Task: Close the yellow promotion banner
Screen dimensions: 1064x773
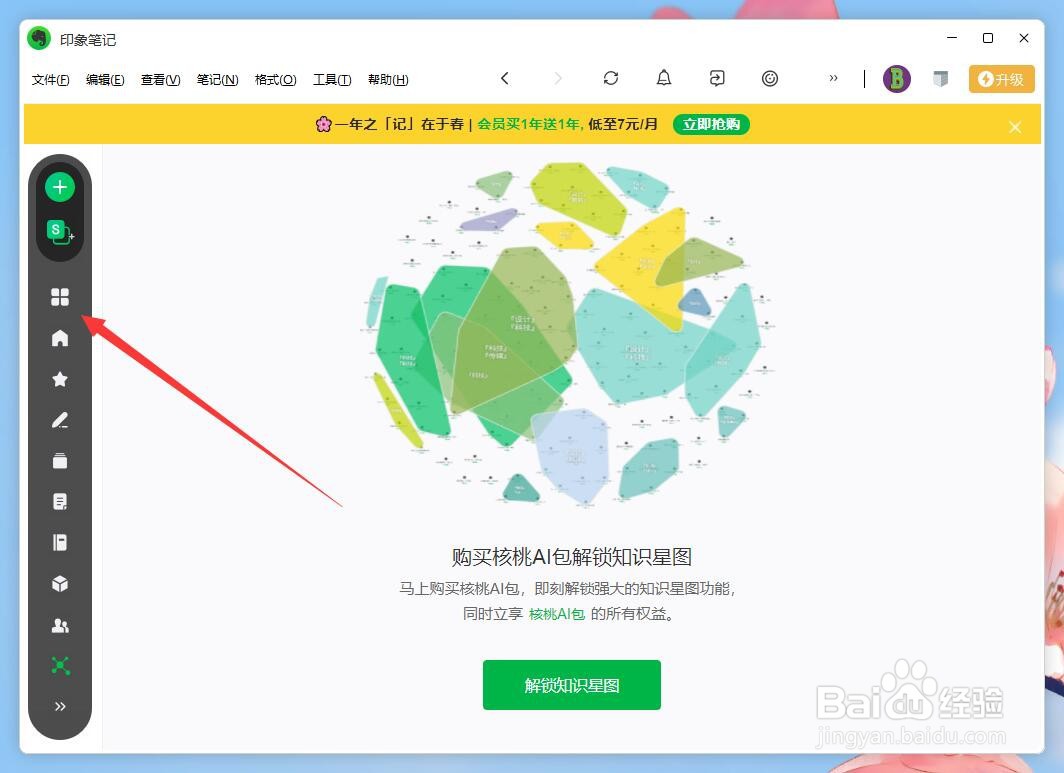Action: (1015, 127)
